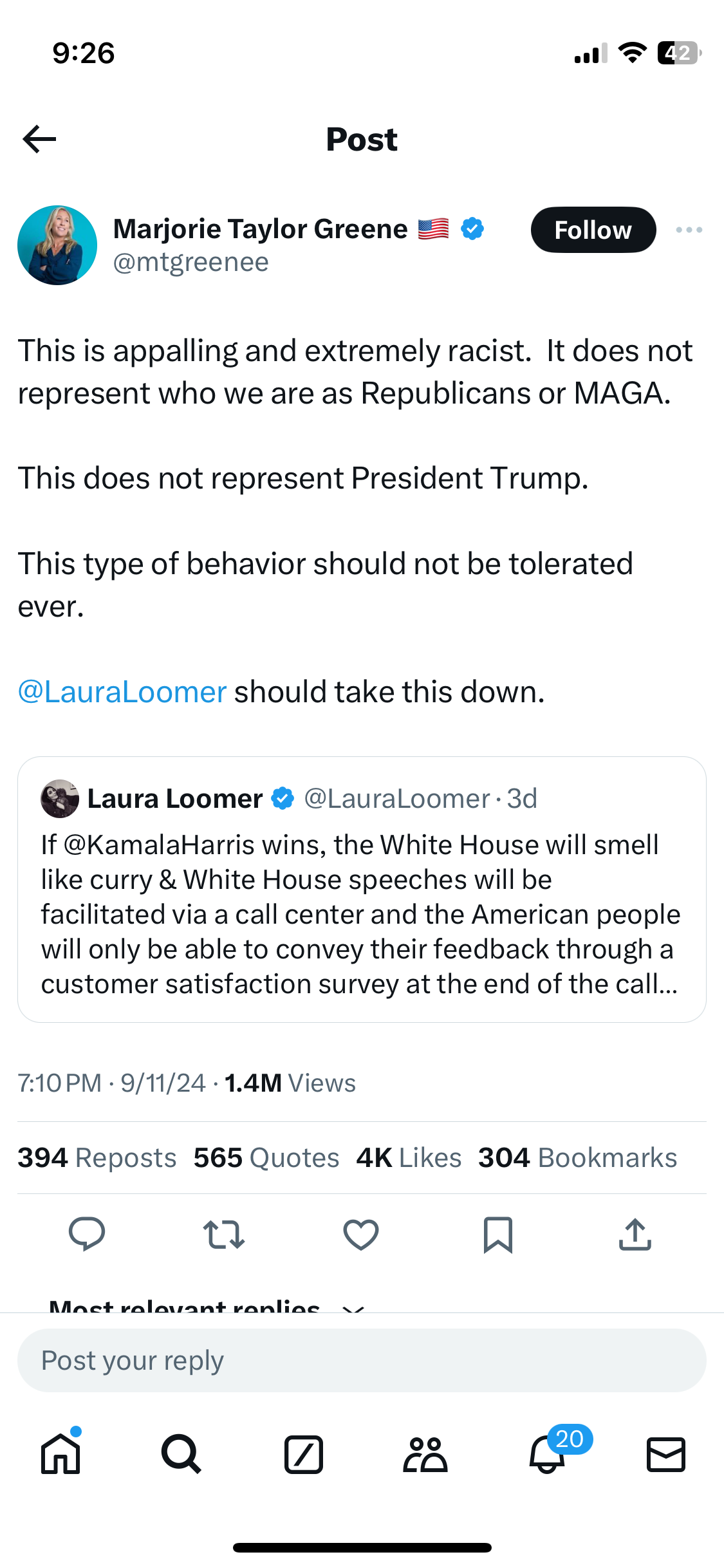Tap the reply speech bubble icon
724x1568 pixels.
point(87,1234)
